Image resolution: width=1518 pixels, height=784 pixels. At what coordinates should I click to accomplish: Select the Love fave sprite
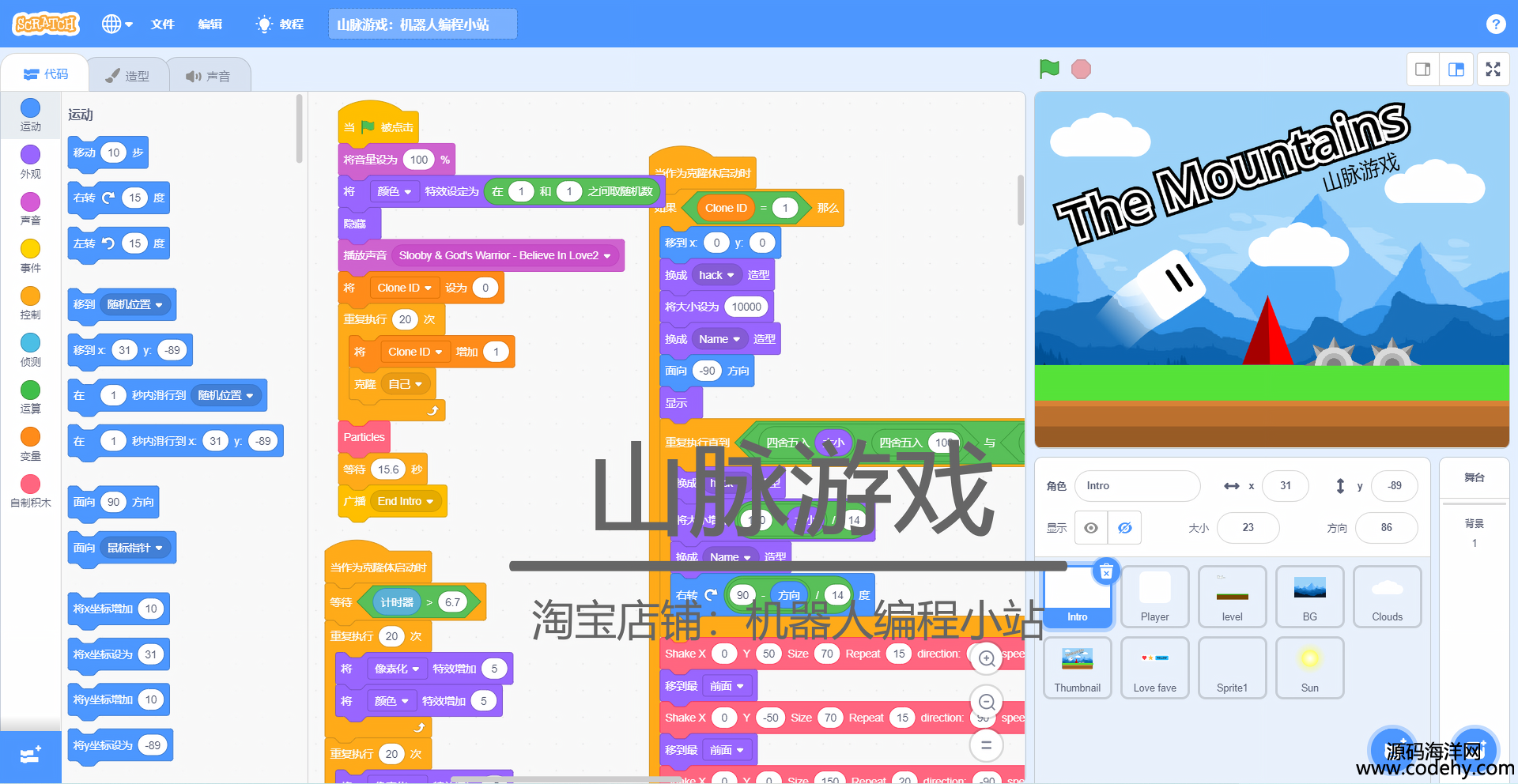click(x=1154, y=668)
